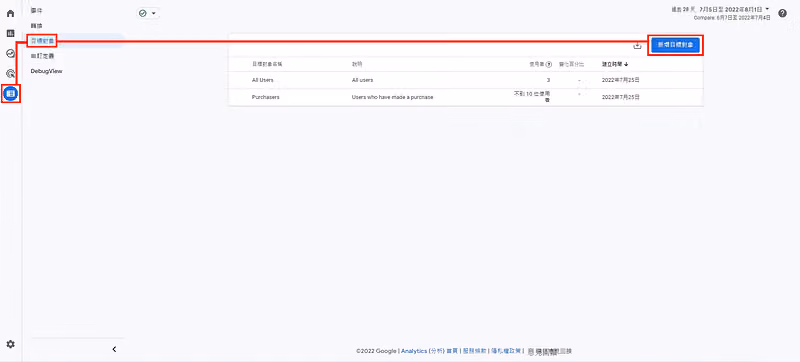The height and width of the screenshot is (362, 800).
Task: Click the feedback link in footer
Action: (x=550, y=351)
